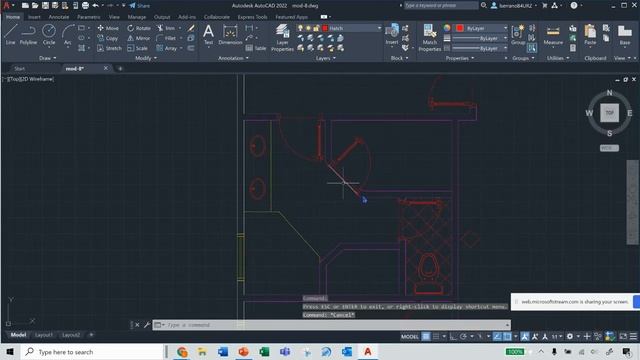This screenshot has height=360, width=640.
Task: Toggle snap mode in status bar
Action: click(436, 336)
